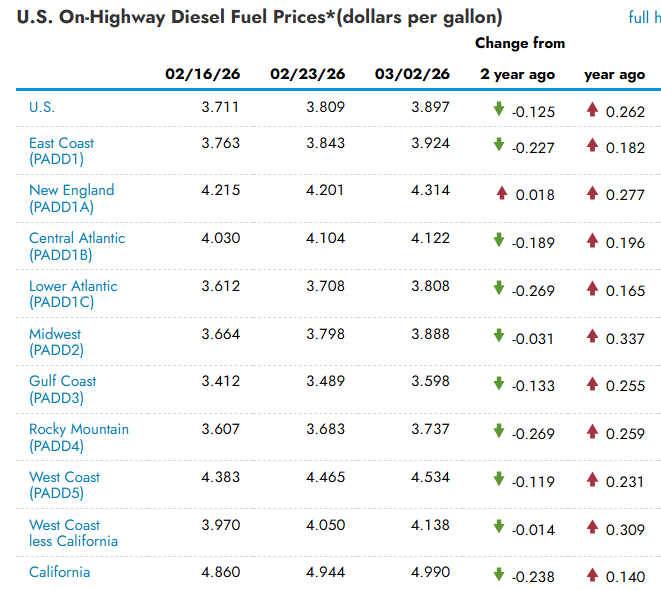Screen dimensions: 661x590
Task: Click green down arrow beside -0.119 West Coast
Action: tap(499, 480)
